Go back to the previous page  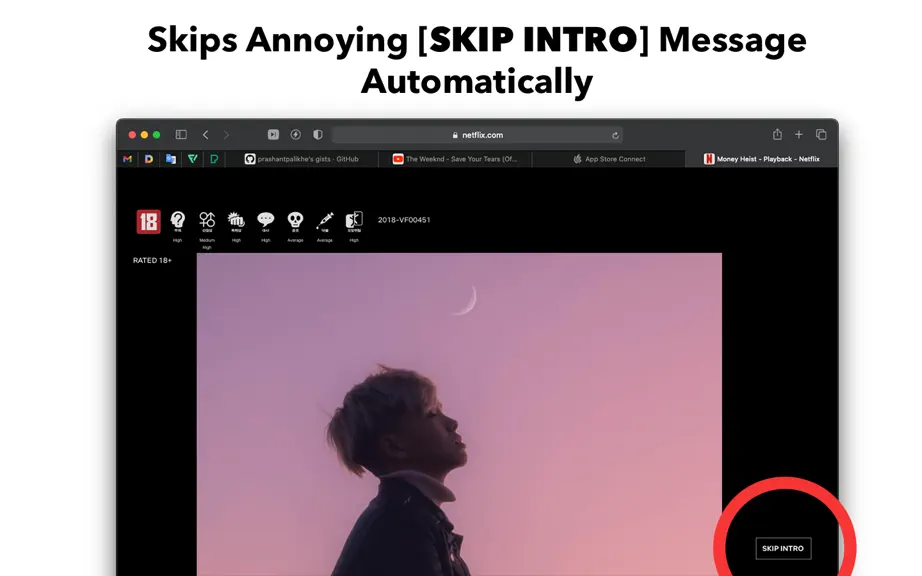coord(205,135)
